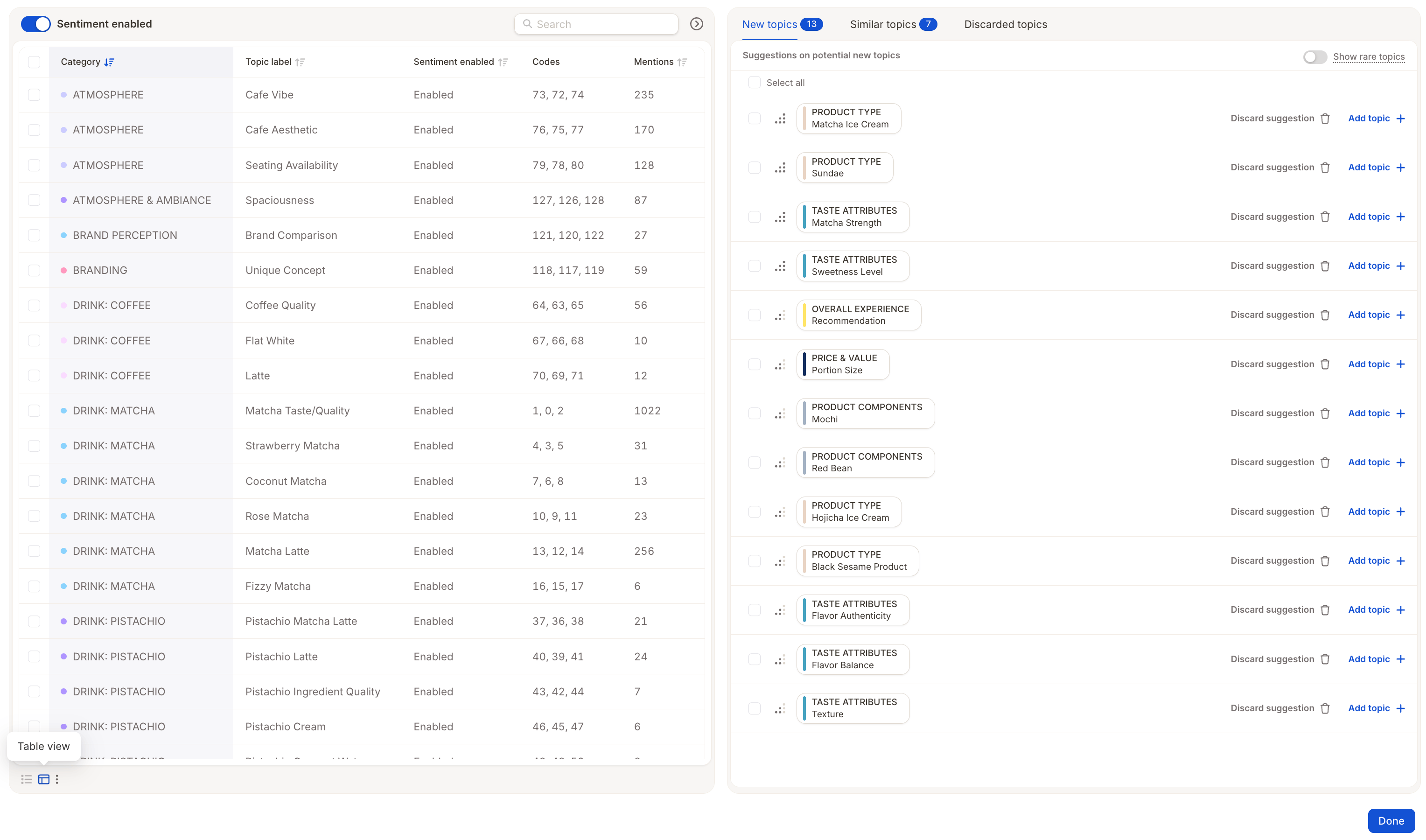Check the Select all checkbox
Image resolution: width=1426 pixels, height=840 pixels.
[754, 83]
